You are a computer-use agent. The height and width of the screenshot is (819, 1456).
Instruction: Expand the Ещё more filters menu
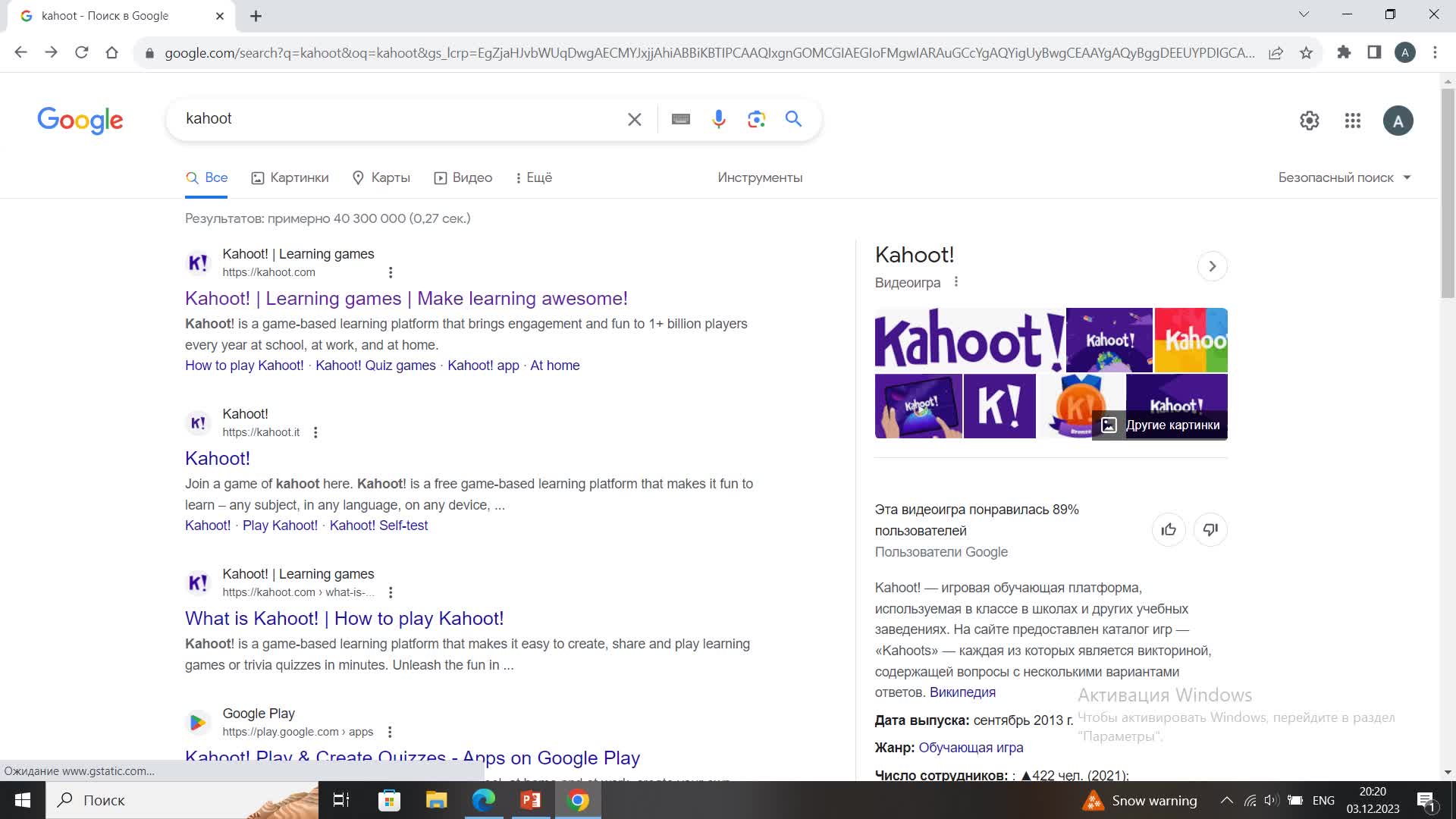[x=533, y=177]
